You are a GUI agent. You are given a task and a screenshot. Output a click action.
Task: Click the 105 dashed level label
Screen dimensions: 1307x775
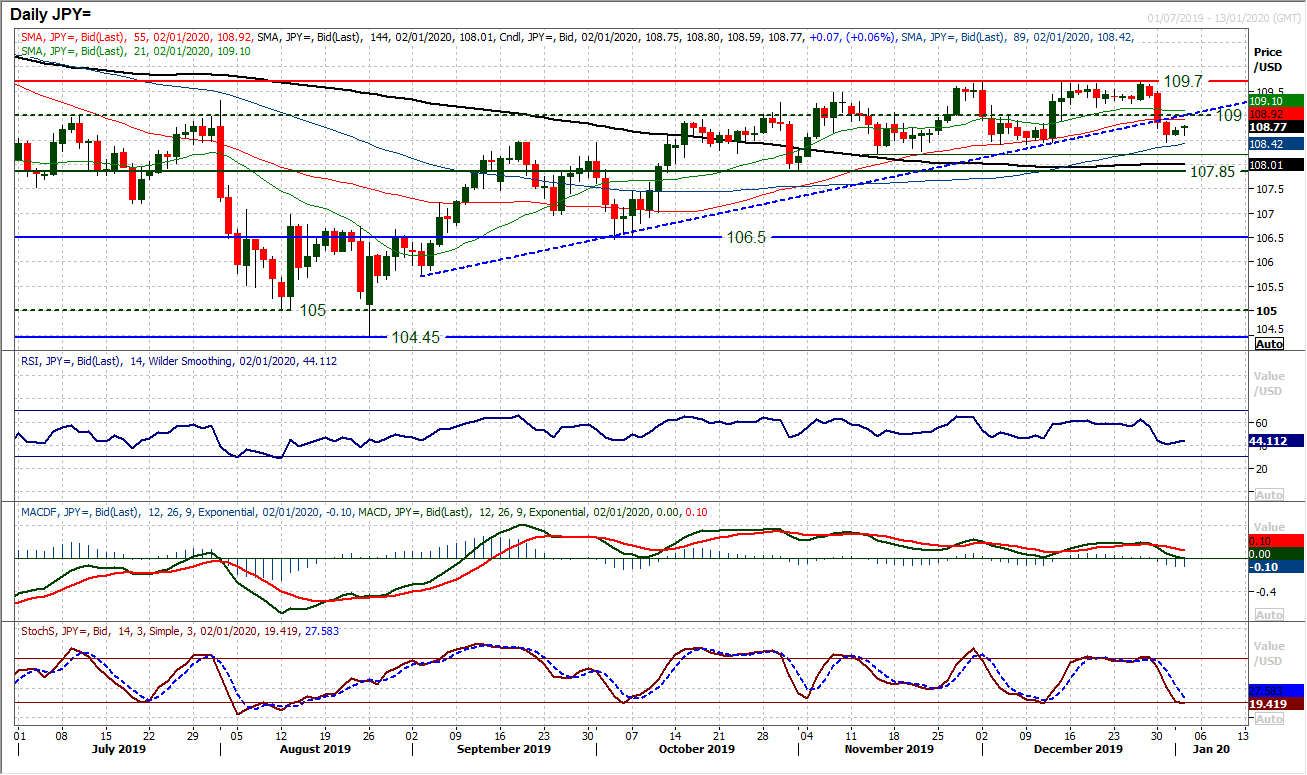coord(313,310)
